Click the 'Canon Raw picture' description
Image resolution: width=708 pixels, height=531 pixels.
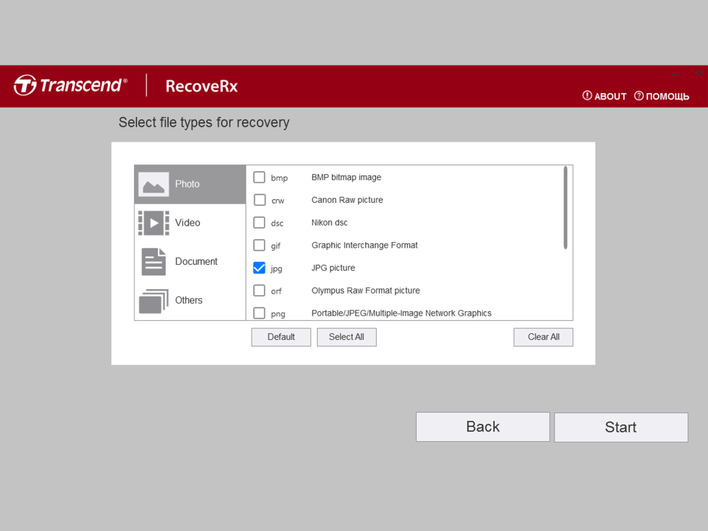click(347, 200)
